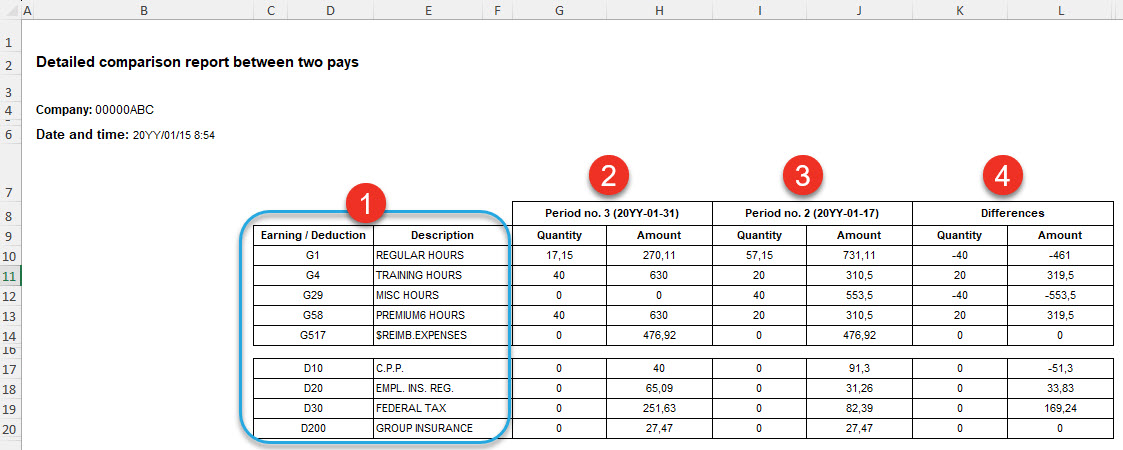Select column L header

coord(1060,10)
